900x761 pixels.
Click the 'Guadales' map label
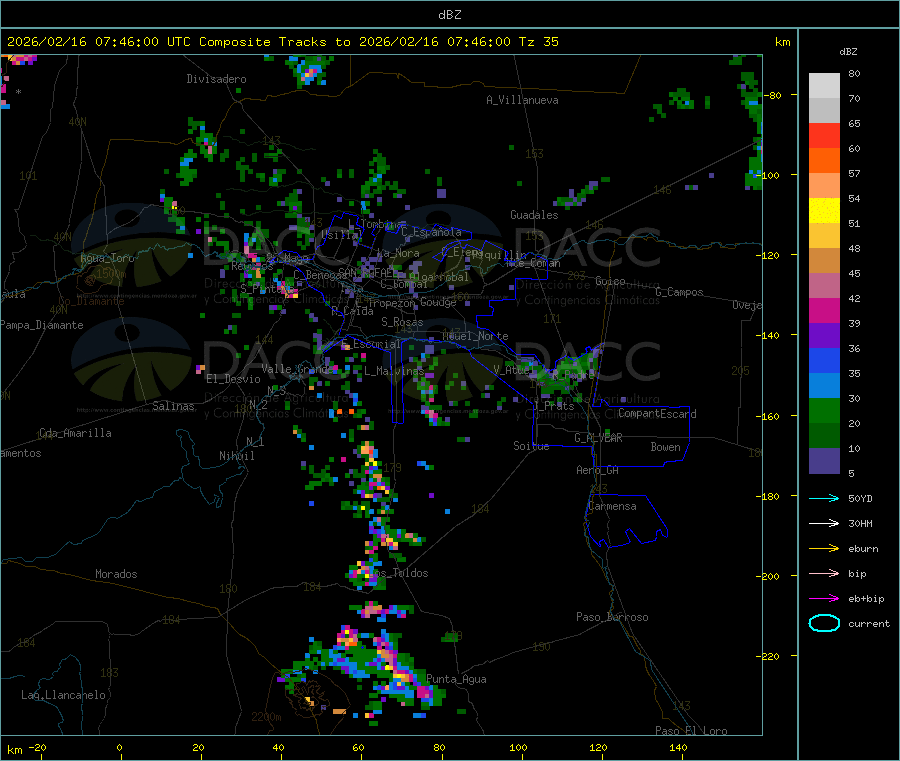(x=534, y=215)
